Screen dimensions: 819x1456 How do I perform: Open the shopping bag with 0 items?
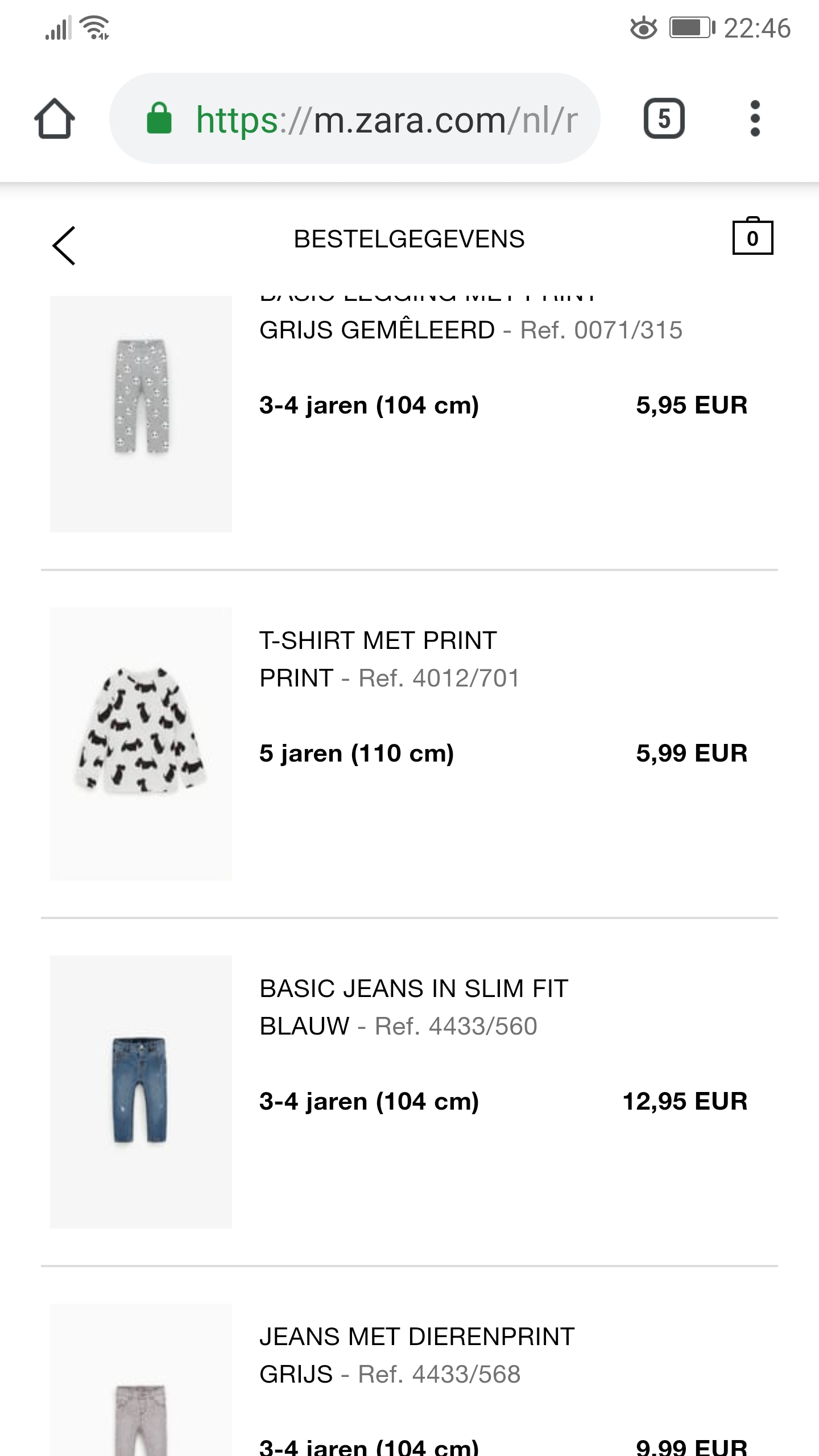752,237
